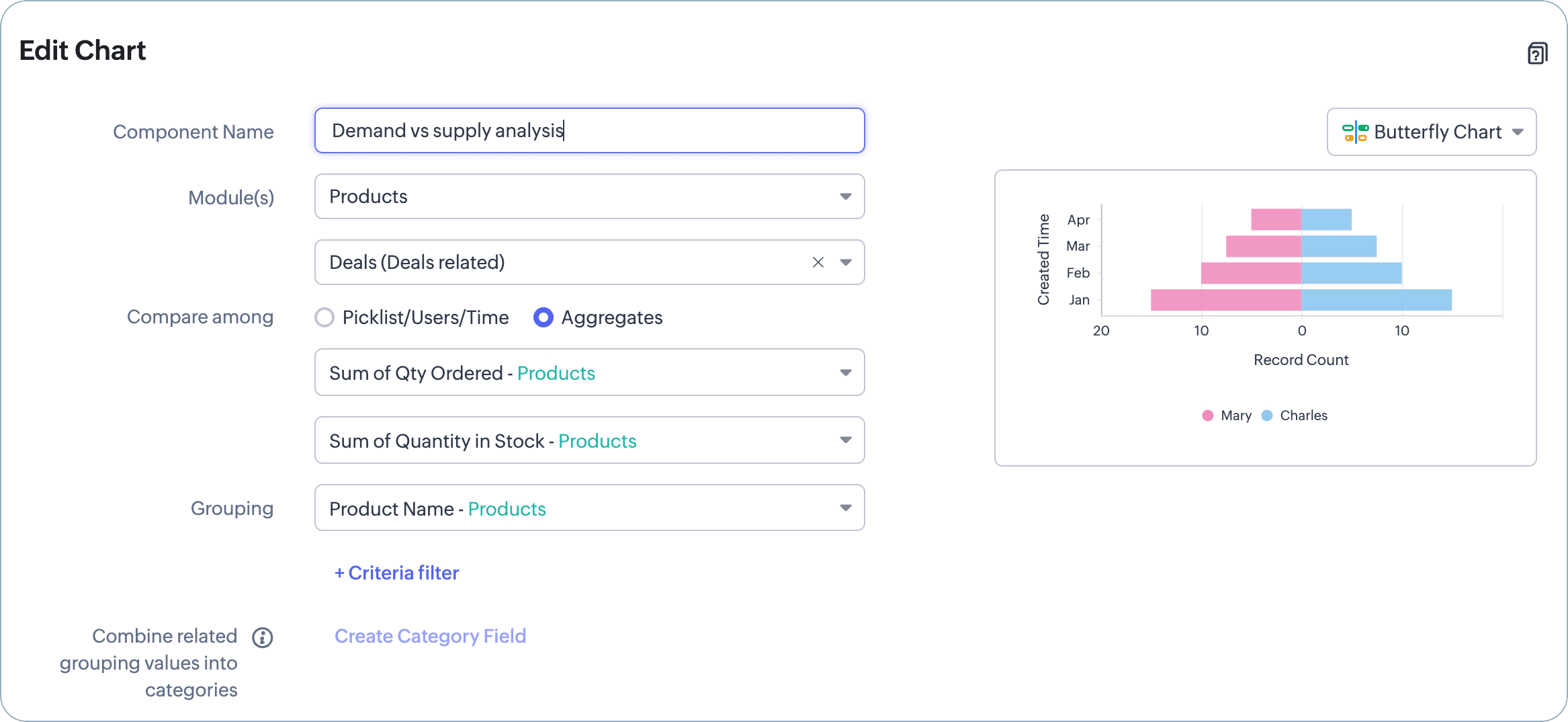Click Create Category Field link
This screenshot has width=1568, height=722.
(x=430, y=636)
